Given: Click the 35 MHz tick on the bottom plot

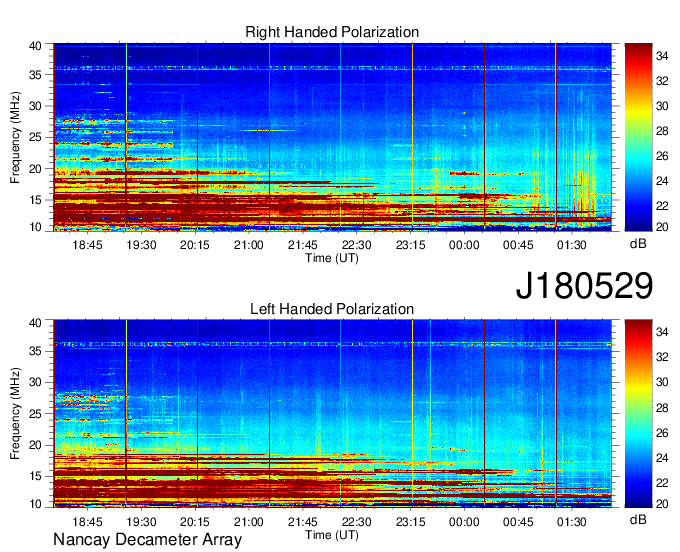Looking at the screenshot, I should (x=35, y=351).
